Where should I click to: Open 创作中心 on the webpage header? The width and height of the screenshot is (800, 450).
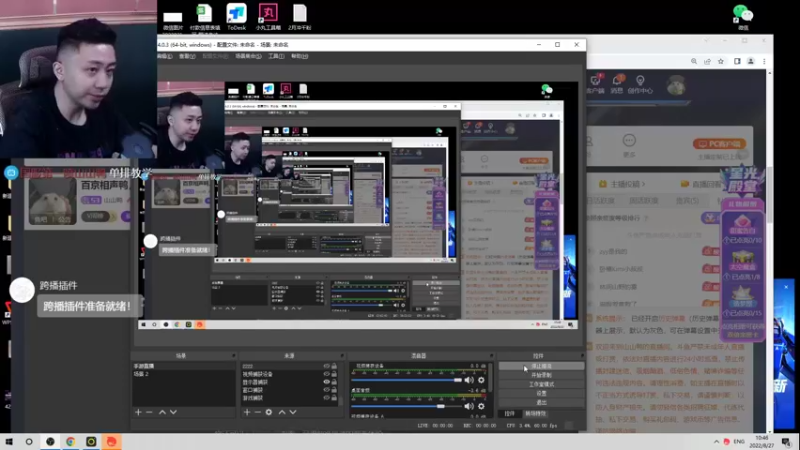pyautogui.click(x=640, y=84)
